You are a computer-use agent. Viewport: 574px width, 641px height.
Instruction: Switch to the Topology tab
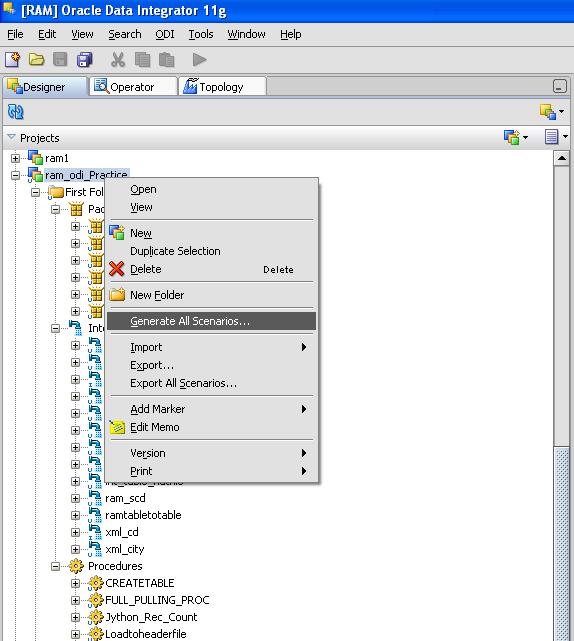pos(222,87)
